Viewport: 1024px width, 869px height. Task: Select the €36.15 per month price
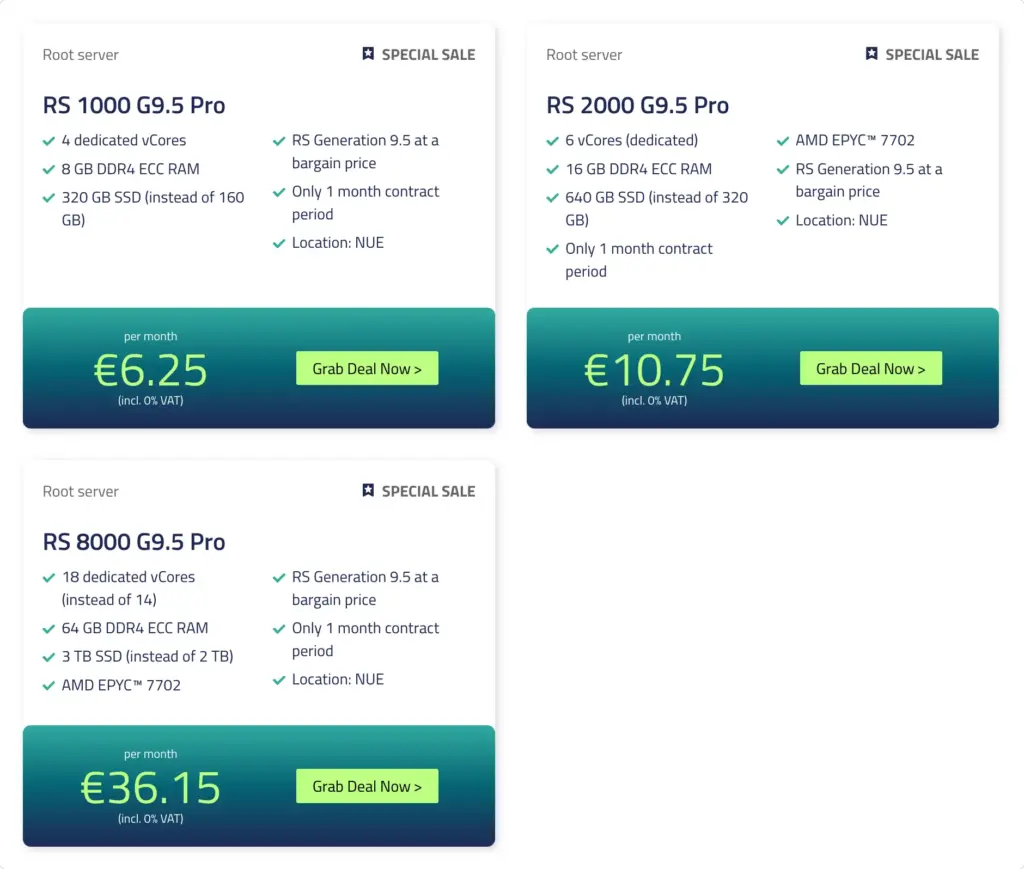(x=151, y=788)
